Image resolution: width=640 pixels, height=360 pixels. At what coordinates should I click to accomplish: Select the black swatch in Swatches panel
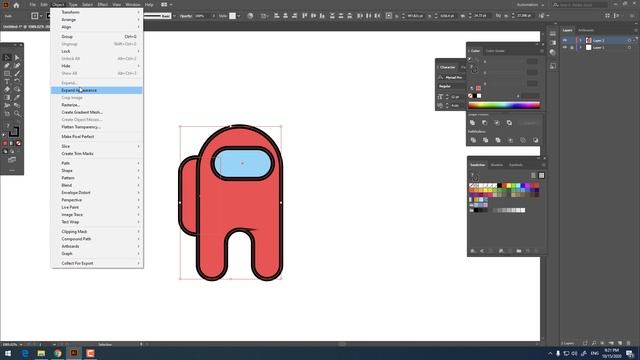(x=499, y=186)
